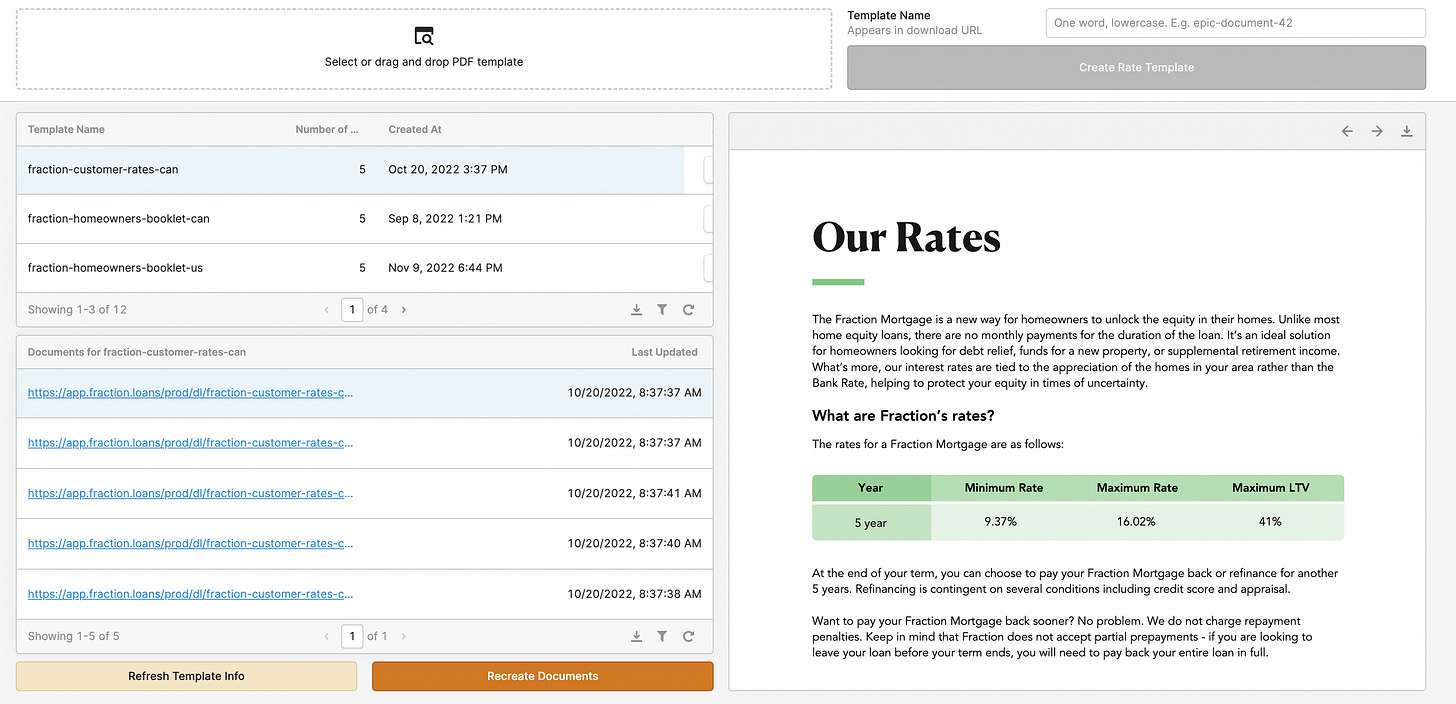The image size is (1456, 704).
Task: Click documents table page number field
Action: pos(352,636)
